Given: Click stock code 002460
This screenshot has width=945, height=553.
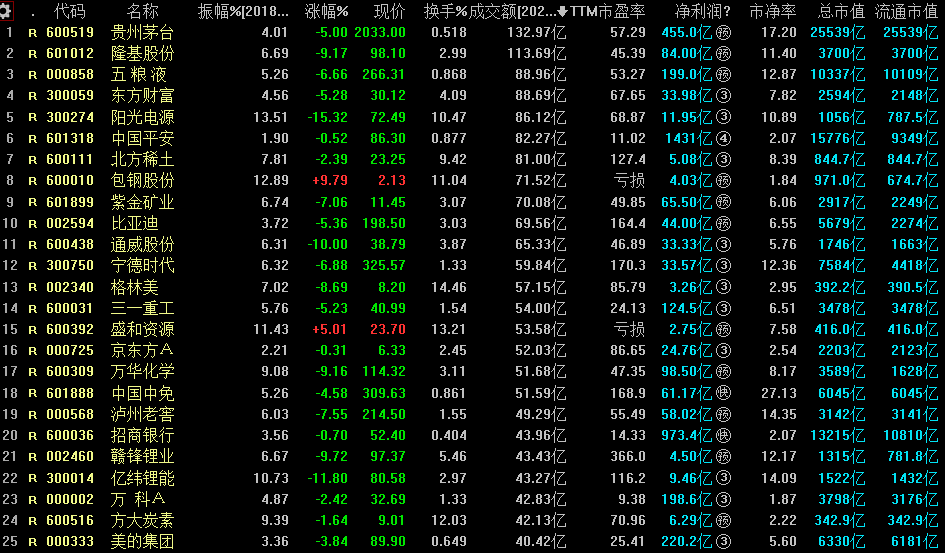Looking at the screenshot, I should click(70, 457).
